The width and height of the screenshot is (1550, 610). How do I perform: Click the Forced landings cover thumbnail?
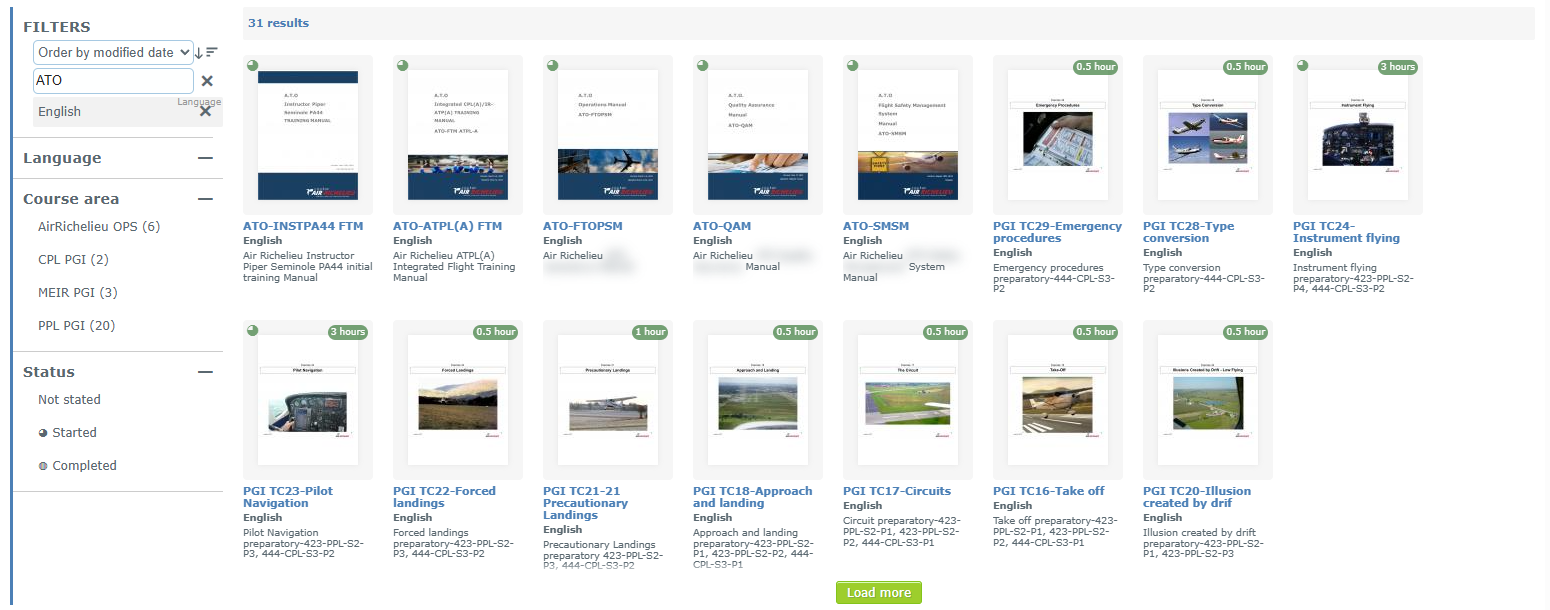click(458, 401)
